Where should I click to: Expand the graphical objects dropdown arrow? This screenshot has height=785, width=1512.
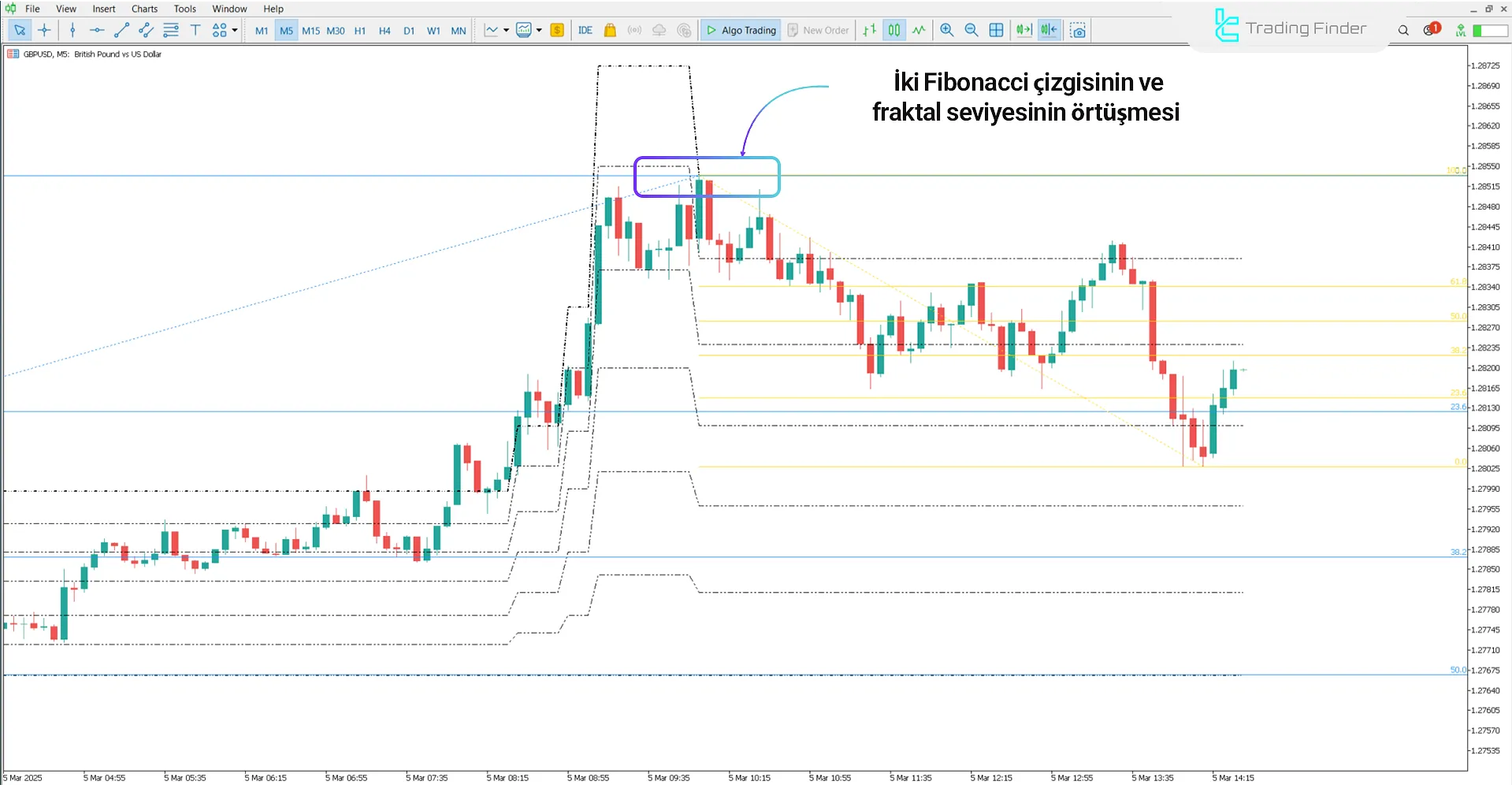pyautogui.click(x=235, y=31)
